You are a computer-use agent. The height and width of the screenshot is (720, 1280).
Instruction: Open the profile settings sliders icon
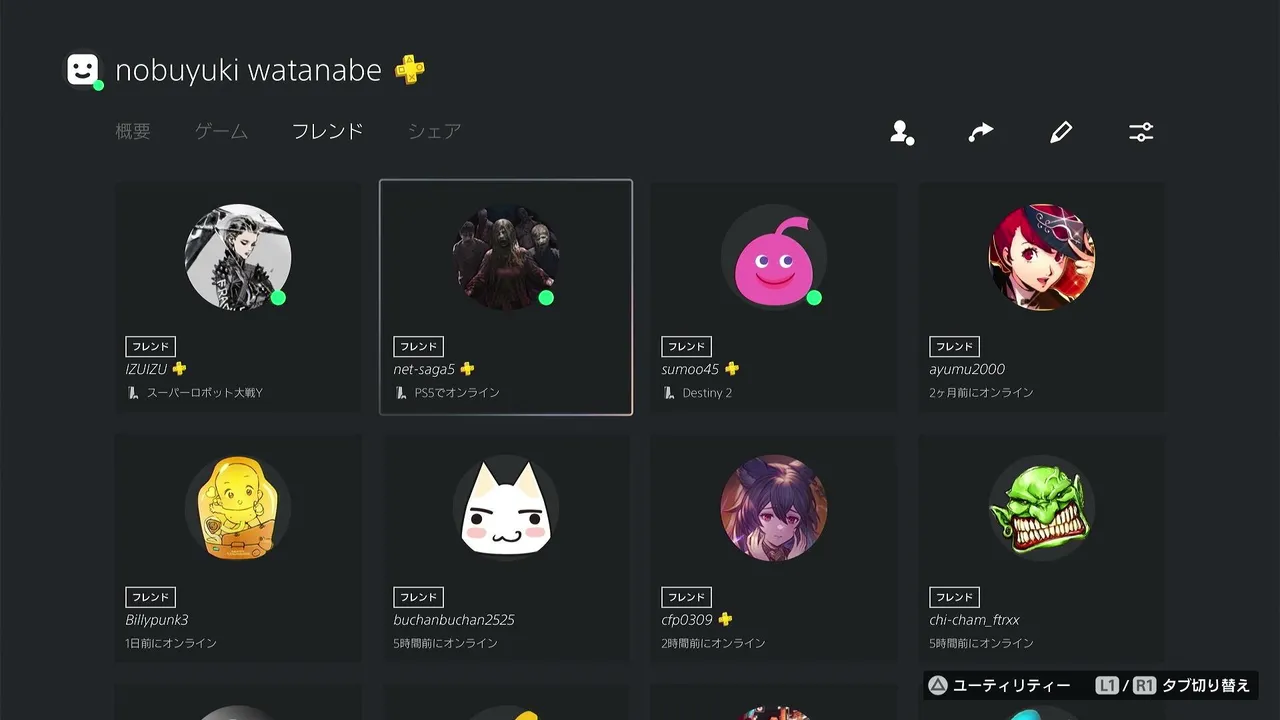(x=1141, y=132)
